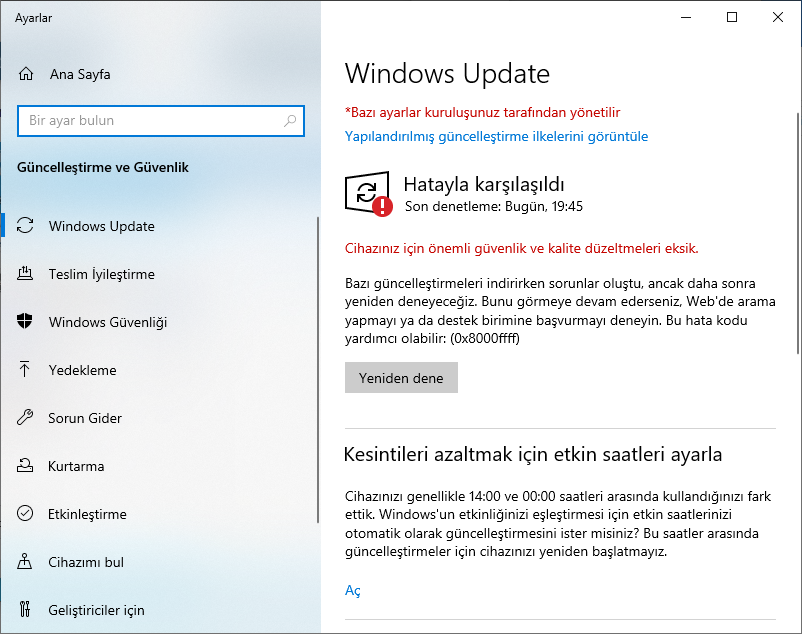Minimize the Ayarlar window

click(x=686, y=17)
